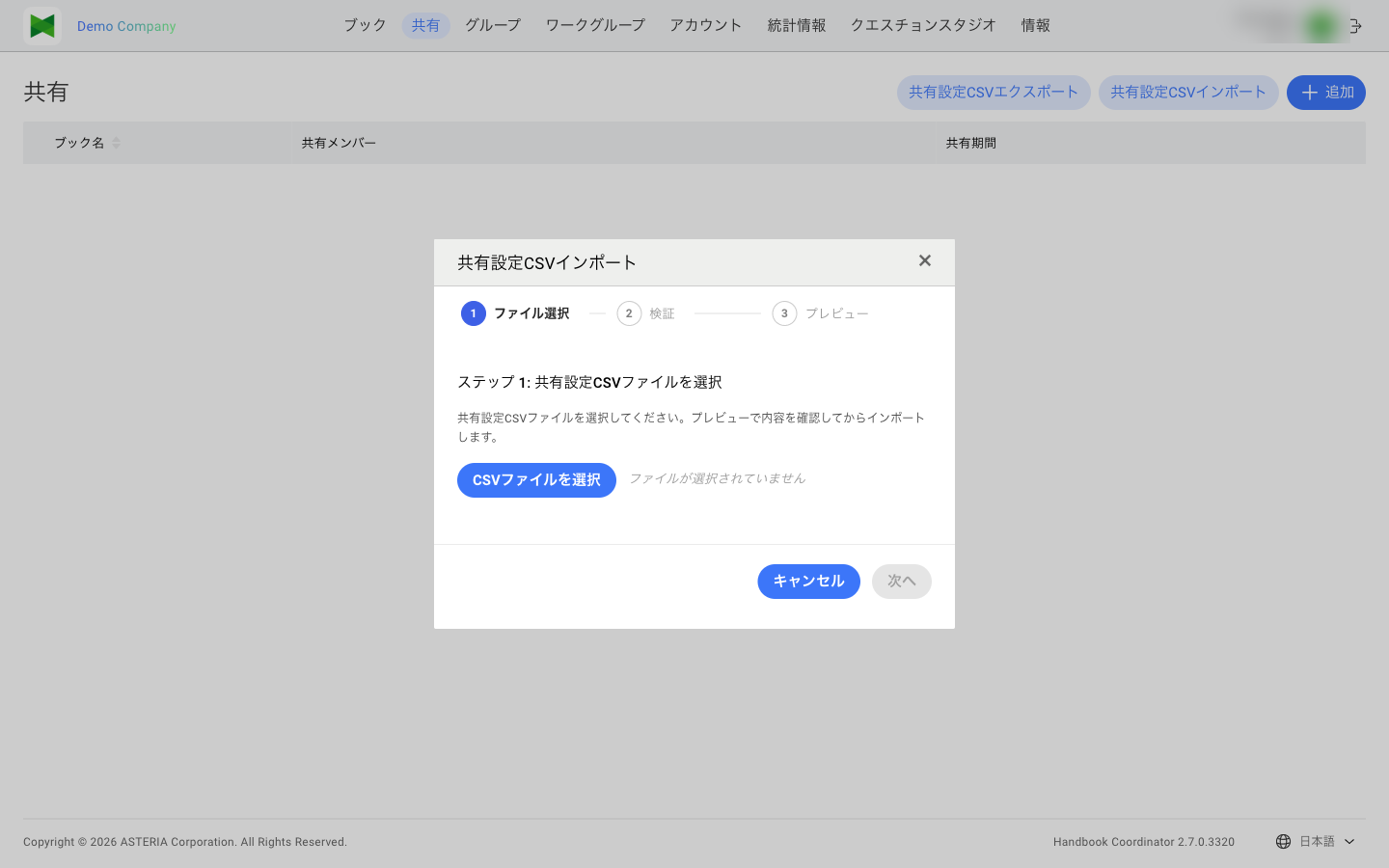
Task: Switch to the アカウント menu
Action: (x=706, y=25)
